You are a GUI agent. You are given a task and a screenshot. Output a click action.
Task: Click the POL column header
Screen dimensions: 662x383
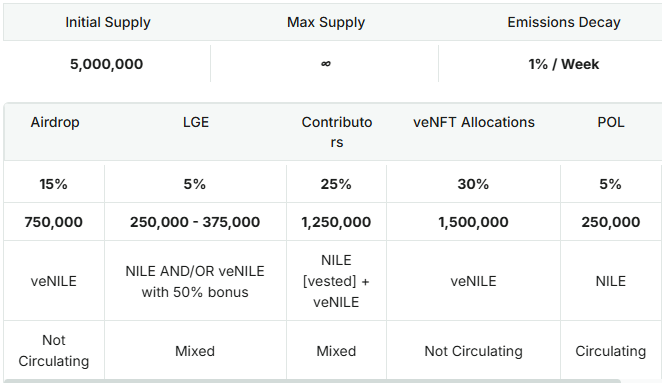610,122
